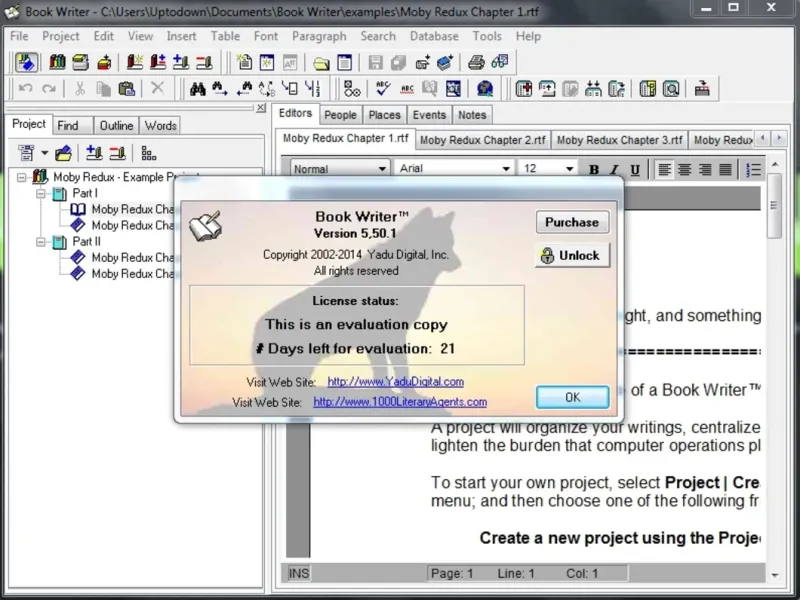Open the Database menu
The image size is (800, 600).
(434, 36)
